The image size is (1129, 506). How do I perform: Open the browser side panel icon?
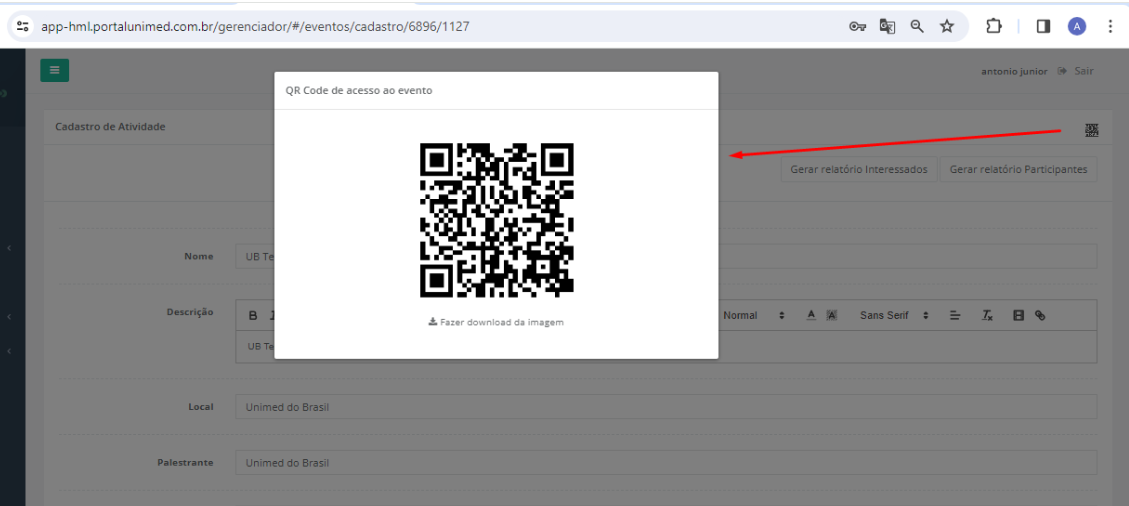1043,27
